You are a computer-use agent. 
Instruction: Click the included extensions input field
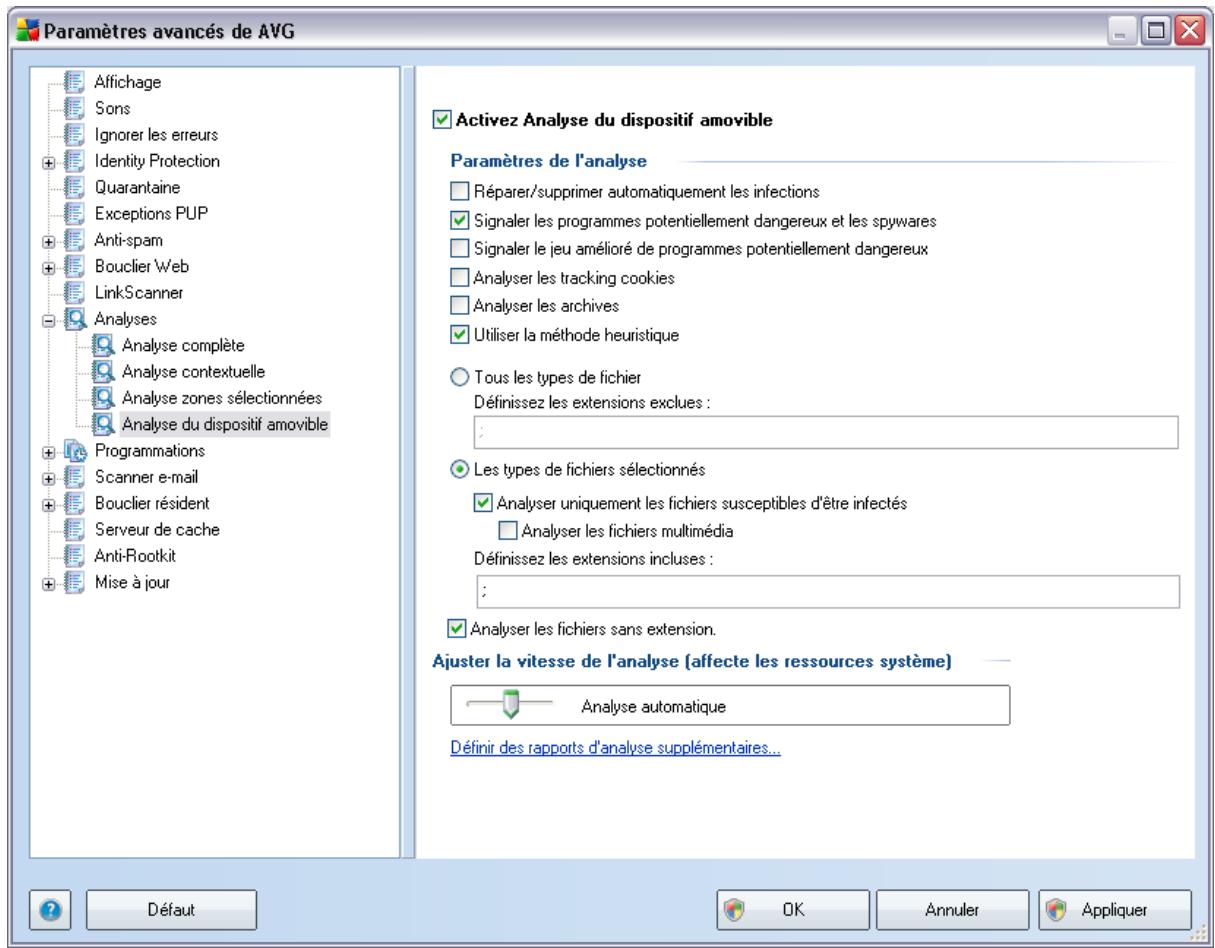pos(826,592)
